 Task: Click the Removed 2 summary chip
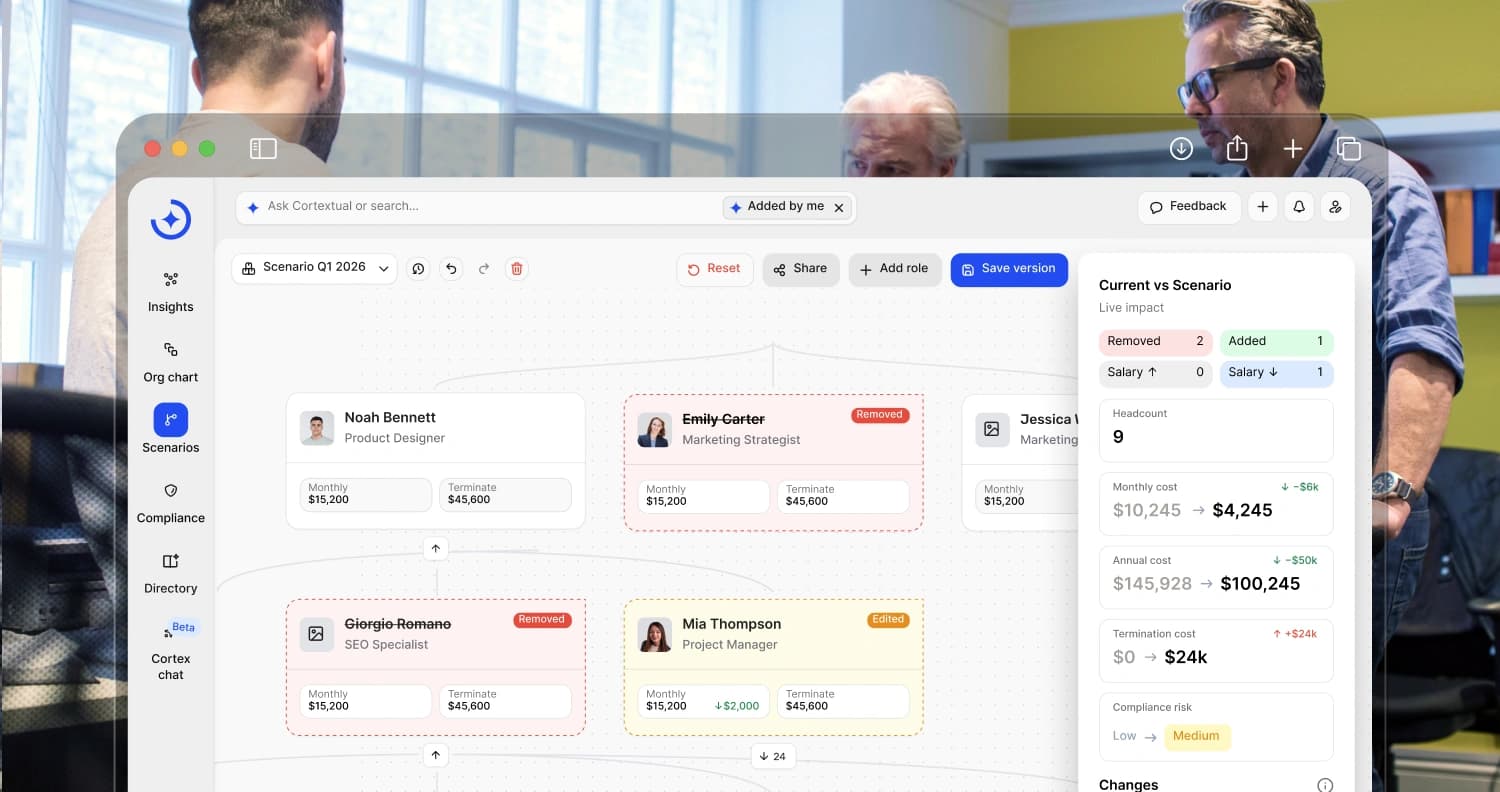(1156, 342)
